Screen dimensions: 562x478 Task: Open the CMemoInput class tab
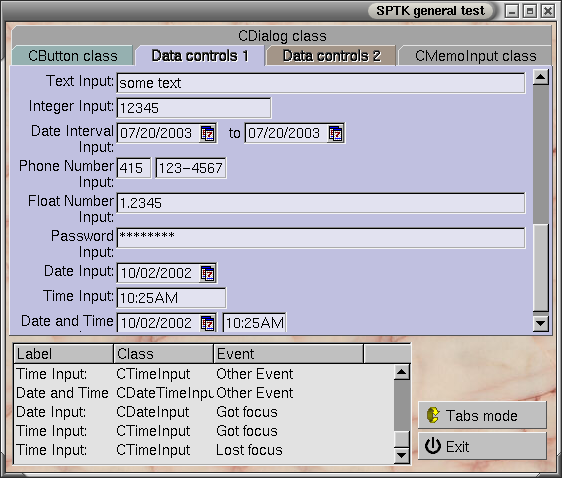pos(475,56)
